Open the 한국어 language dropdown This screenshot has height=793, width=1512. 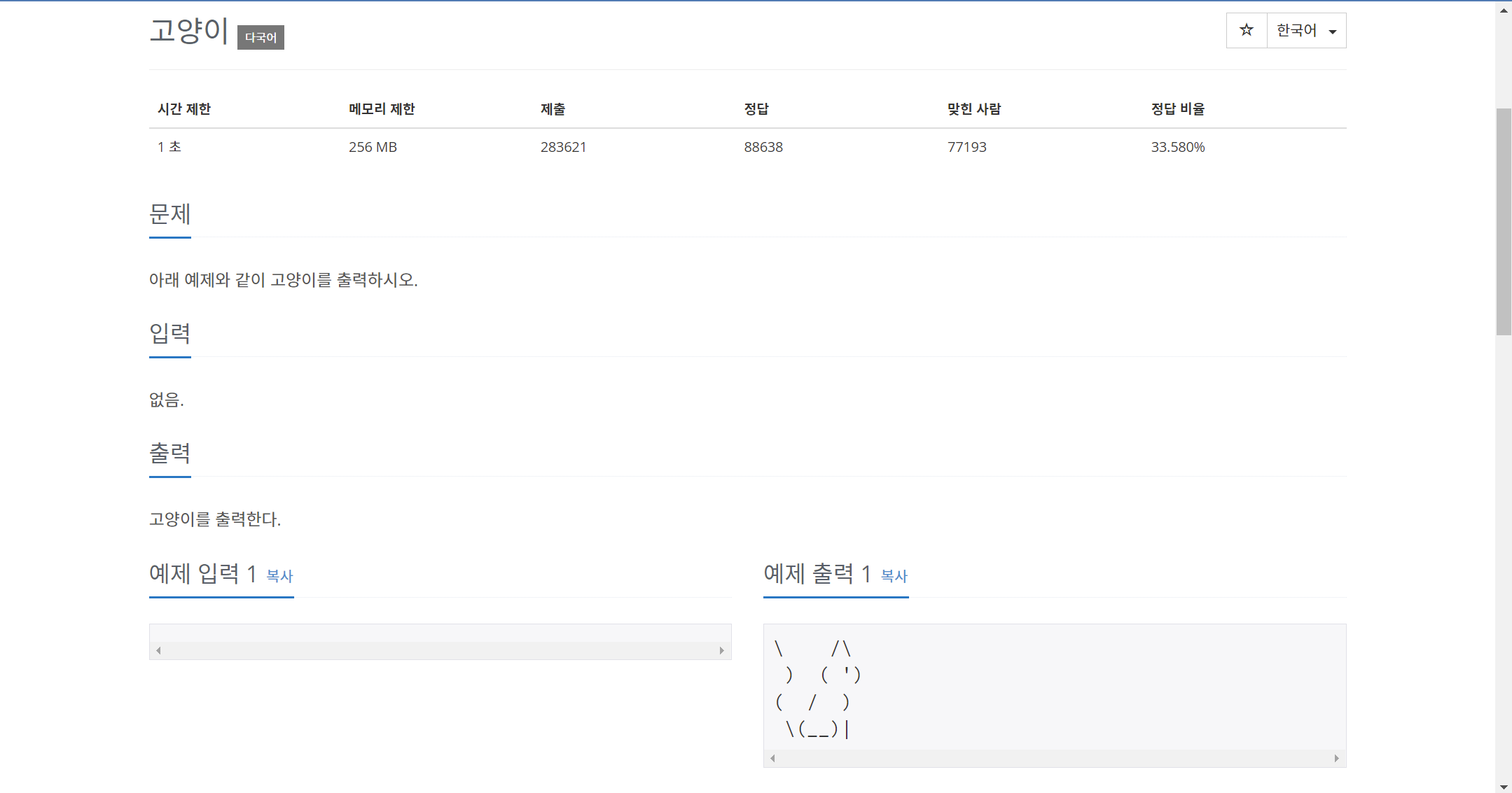click(x=1306, y=31)
